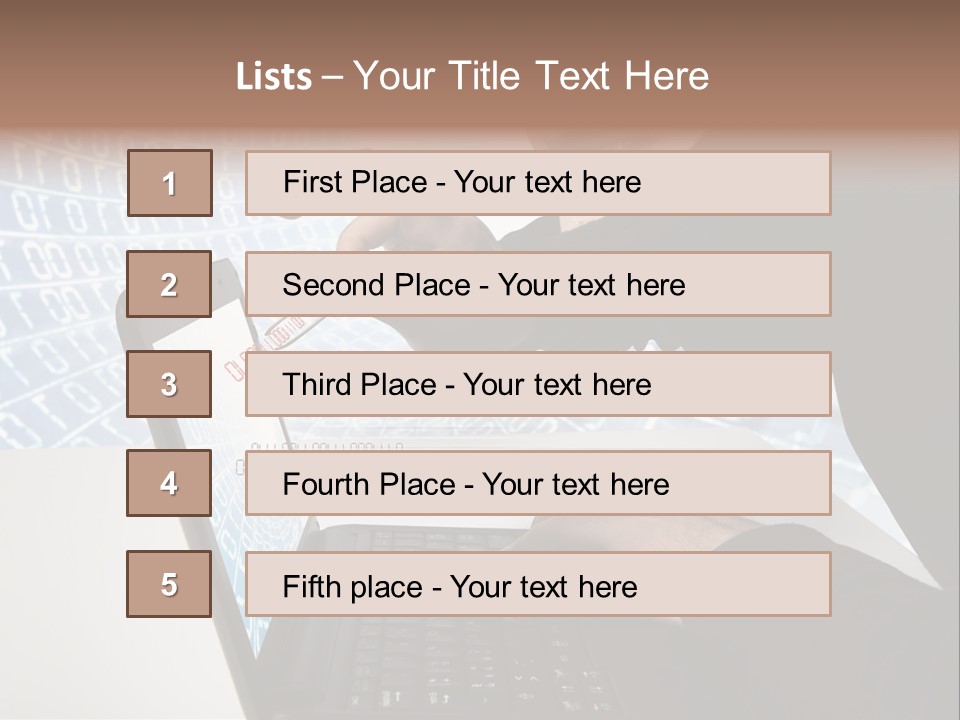Click the number 1 box
Image resolution: width=960 pixels, height=720 pixels.
pyautogui.click(x=169, y=183)
